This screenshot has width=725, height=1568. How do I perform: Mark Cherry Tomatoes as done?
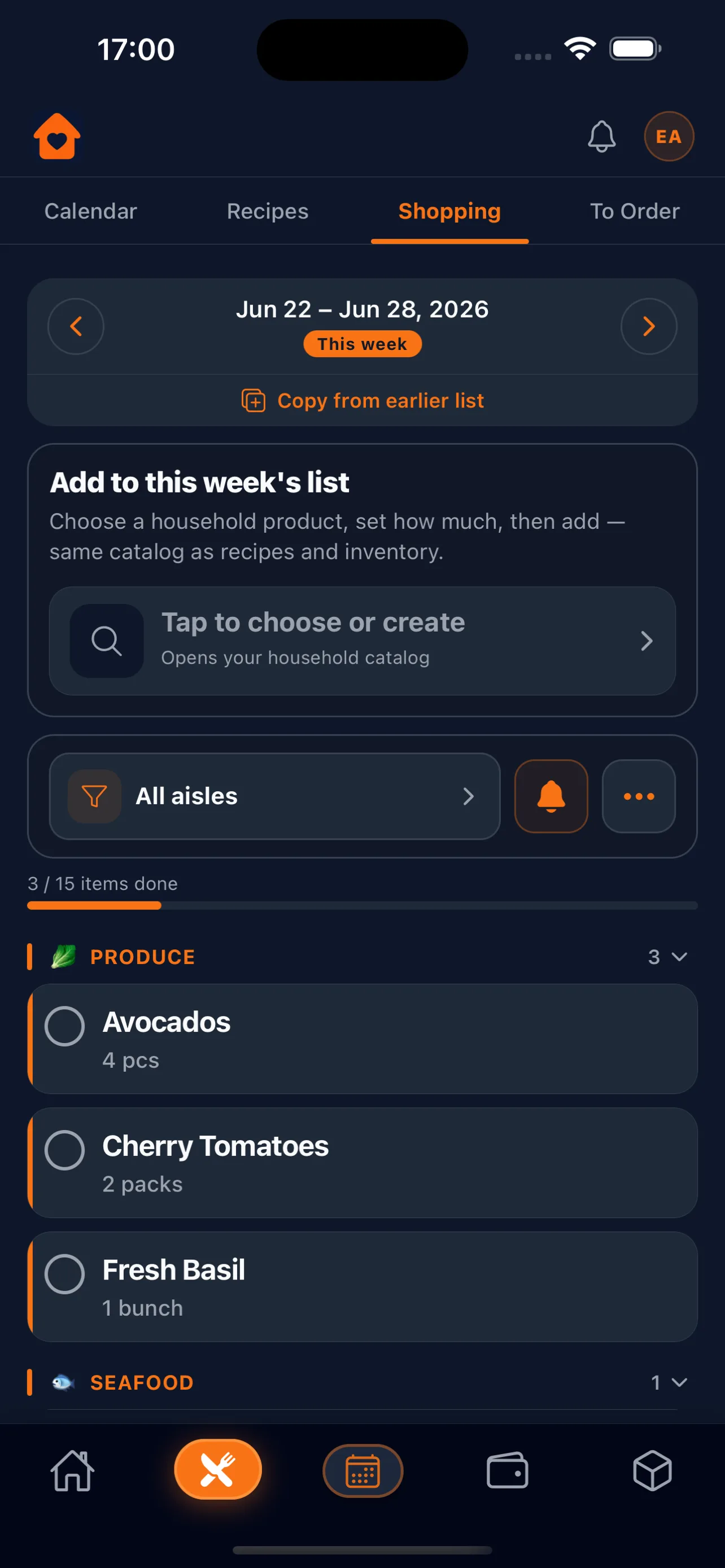coord(64,1150)
